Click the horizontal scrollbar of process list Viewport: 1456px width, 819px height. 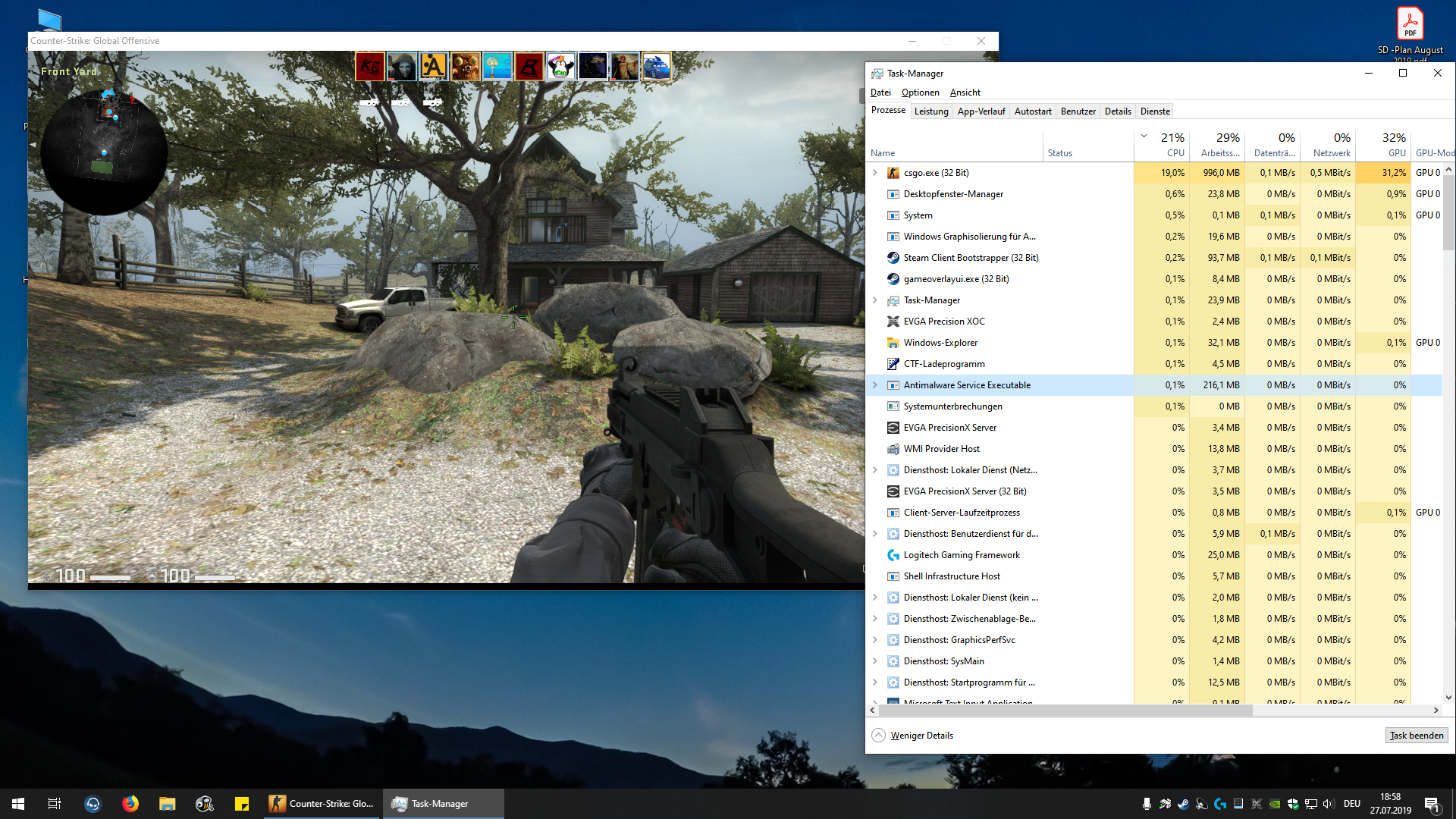pos(1062,711)
